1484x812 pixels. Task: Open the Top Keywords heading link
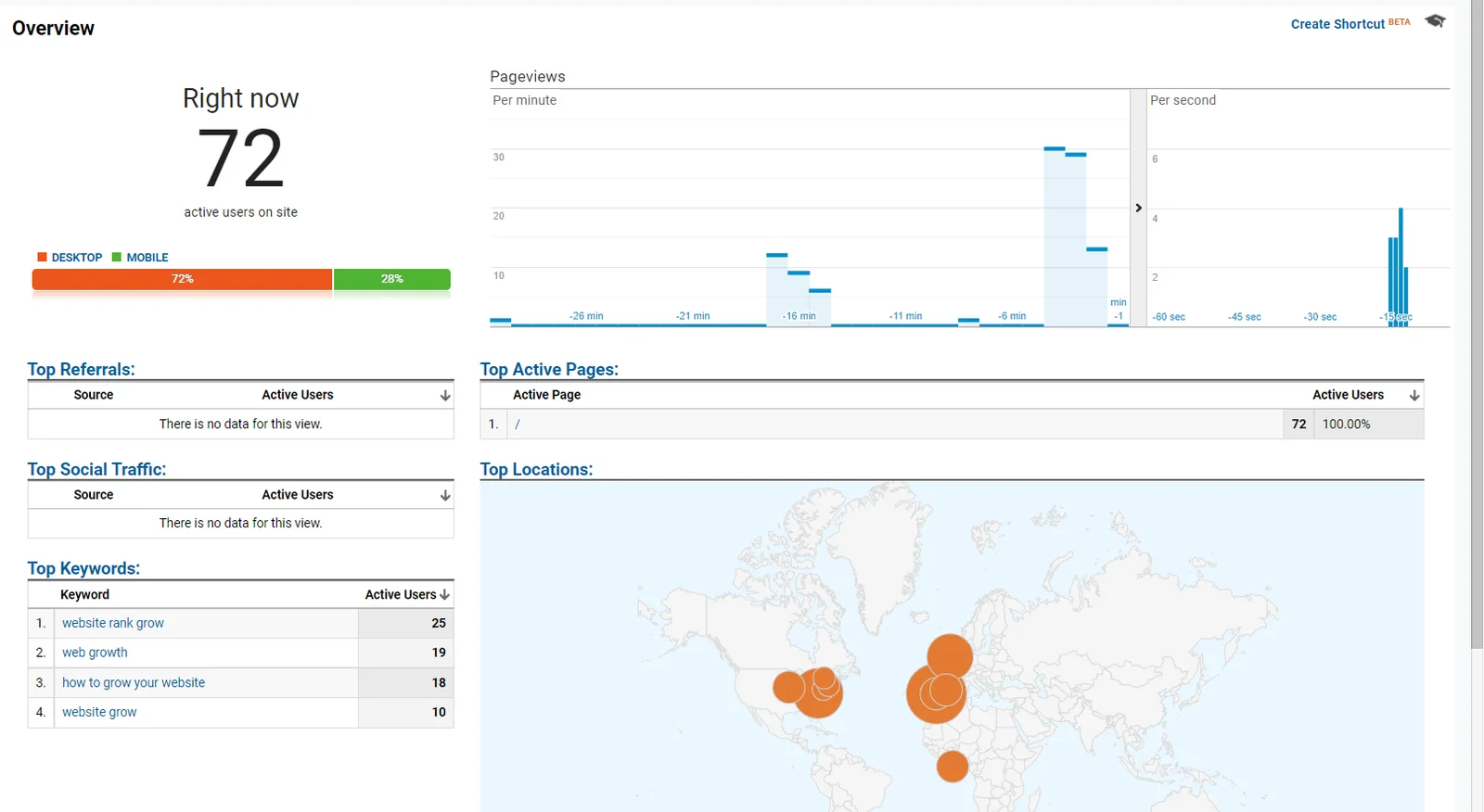tap(83, 568)
